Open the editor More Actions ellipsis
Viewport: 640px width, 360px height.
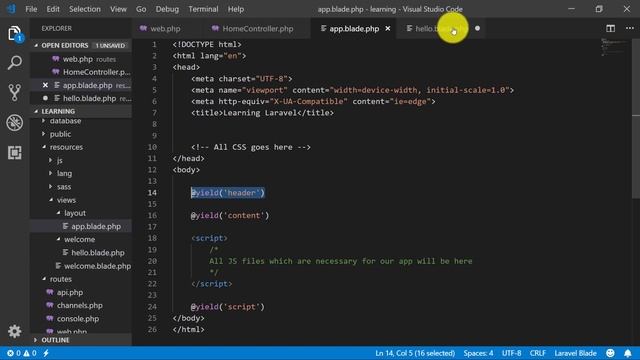(x=629, y=28)
